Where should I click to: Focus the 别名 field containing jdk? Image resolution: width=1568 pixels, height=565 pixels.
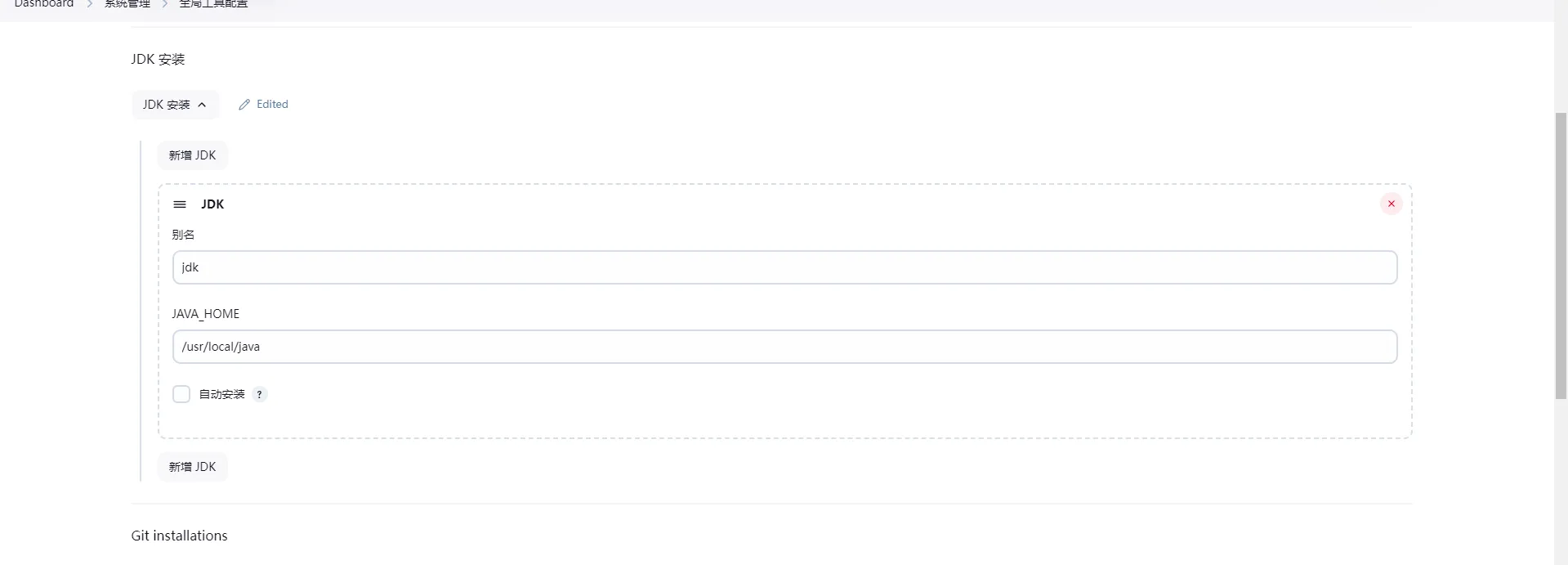(x=784, y=267)
